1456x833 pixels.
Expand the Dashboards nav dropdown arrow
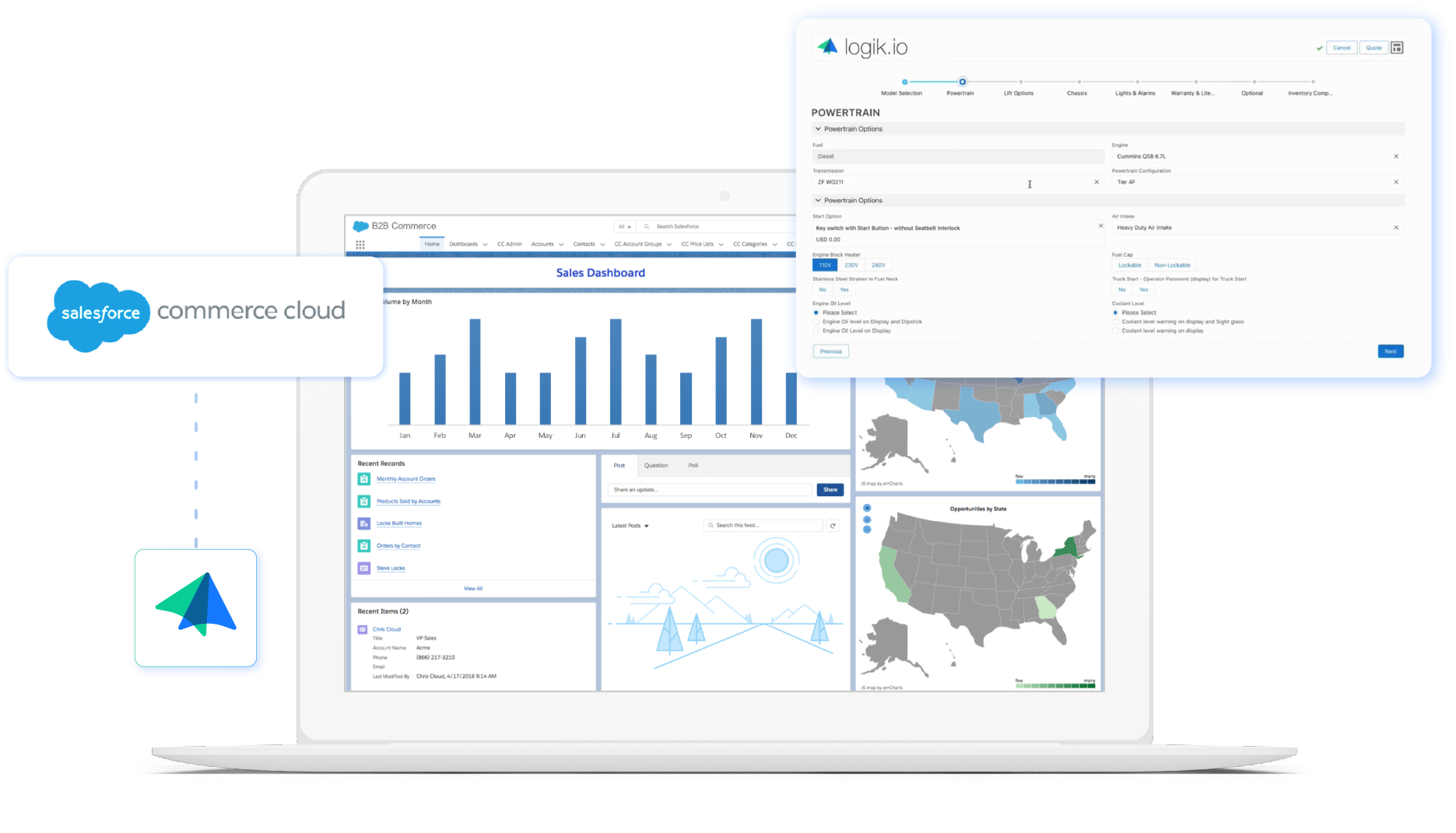485,244
